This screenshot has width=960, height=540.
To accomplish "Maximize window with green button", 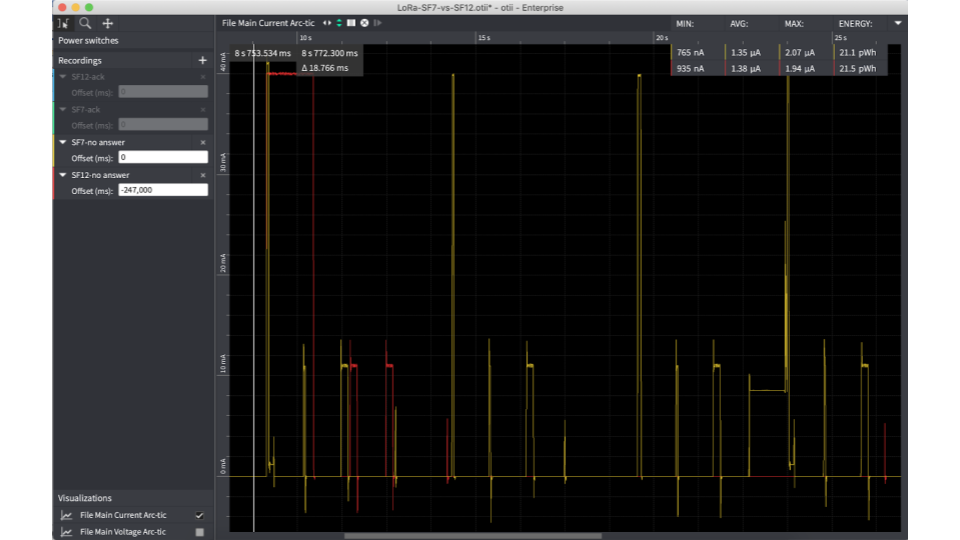I will click(89, 7).
